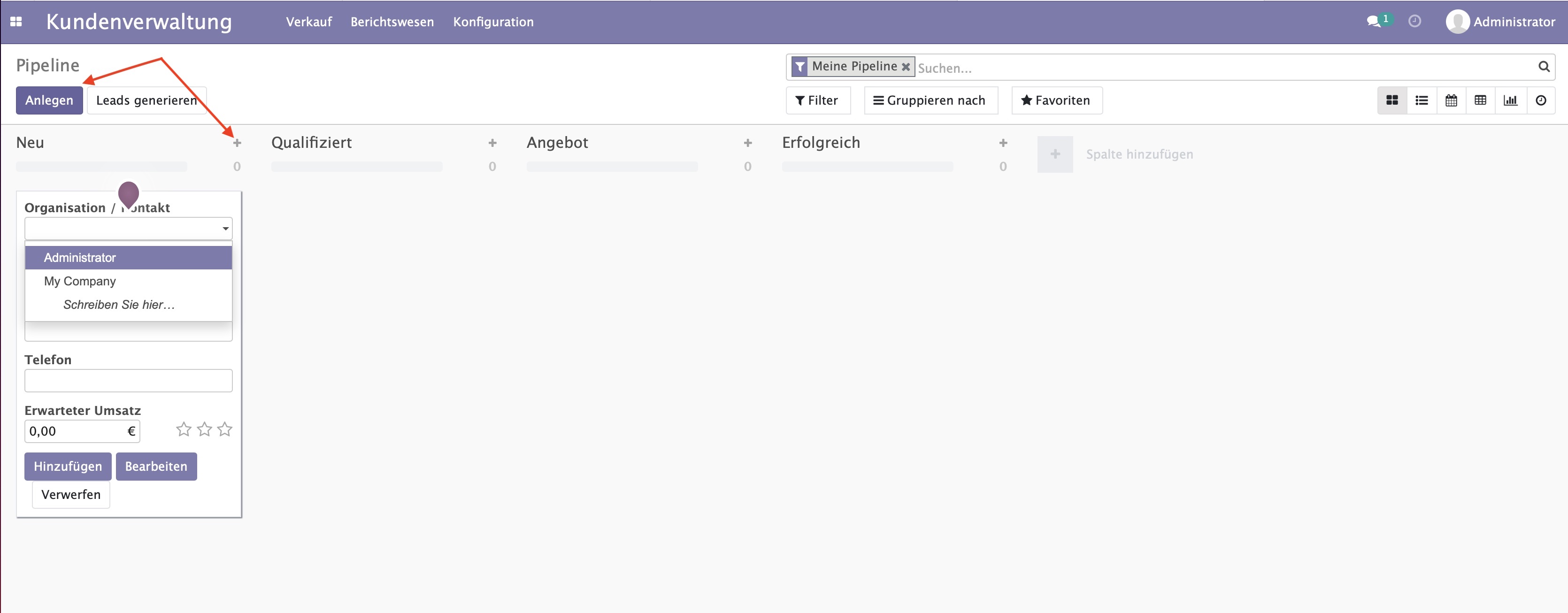The height and width of the screenshot is (613, 1568).
Task: Remove 'Meine Pipeline' filter tag
Action: click(905, 68)
